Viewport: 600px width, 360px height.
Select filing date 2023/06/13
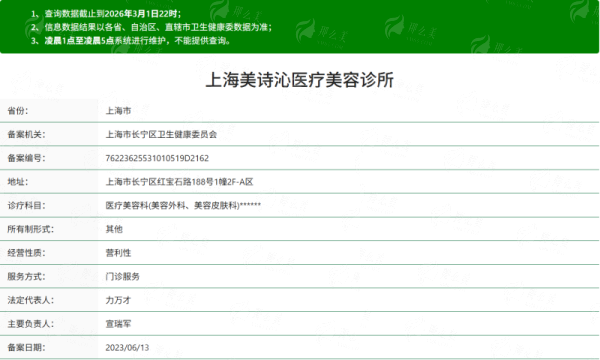tap(127, 348)
